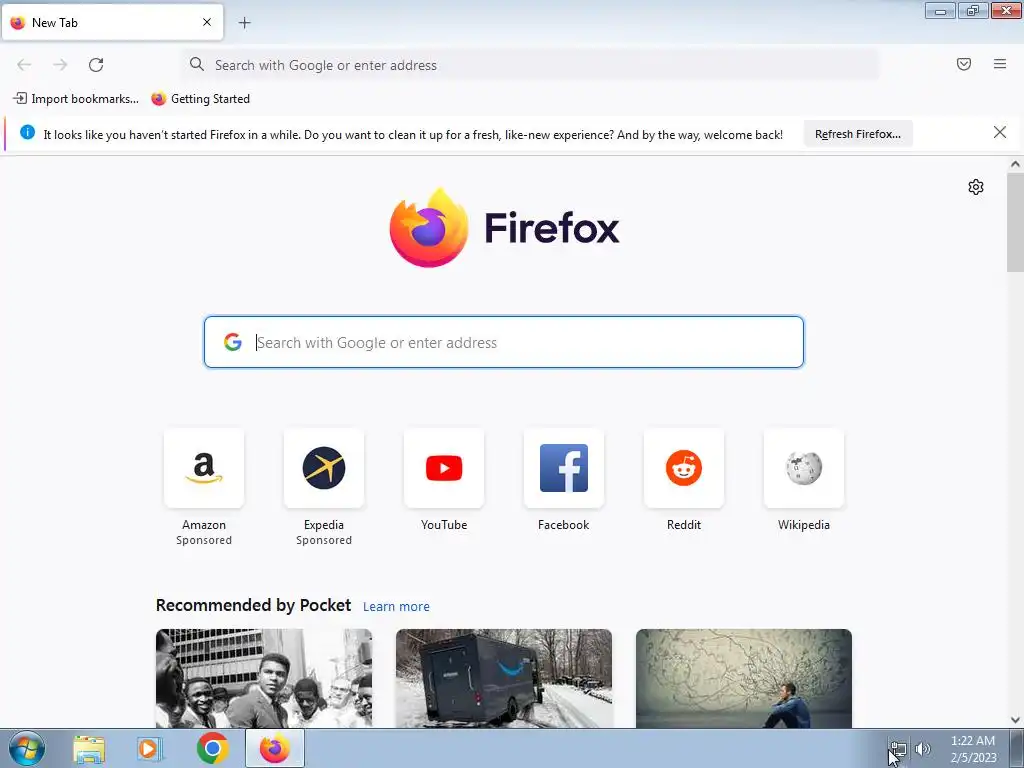Click the Google G icon in search box

point(232,342)
